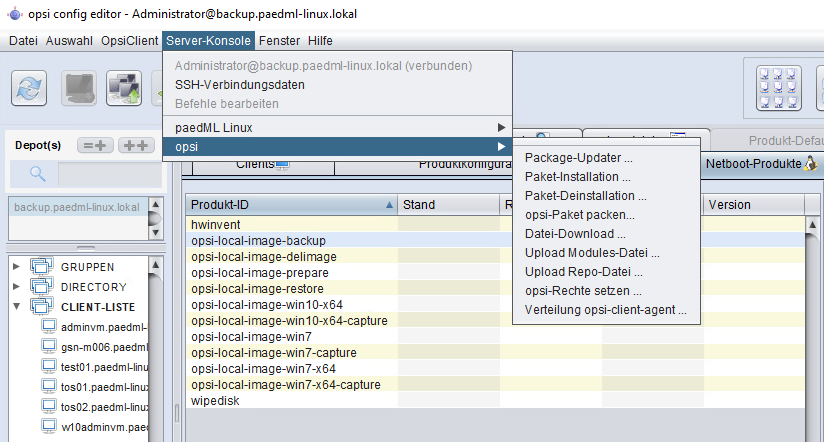Click the depot list scroll up arrow
The height and width of the screenshot is (442, 824).
tap(156, 204)
